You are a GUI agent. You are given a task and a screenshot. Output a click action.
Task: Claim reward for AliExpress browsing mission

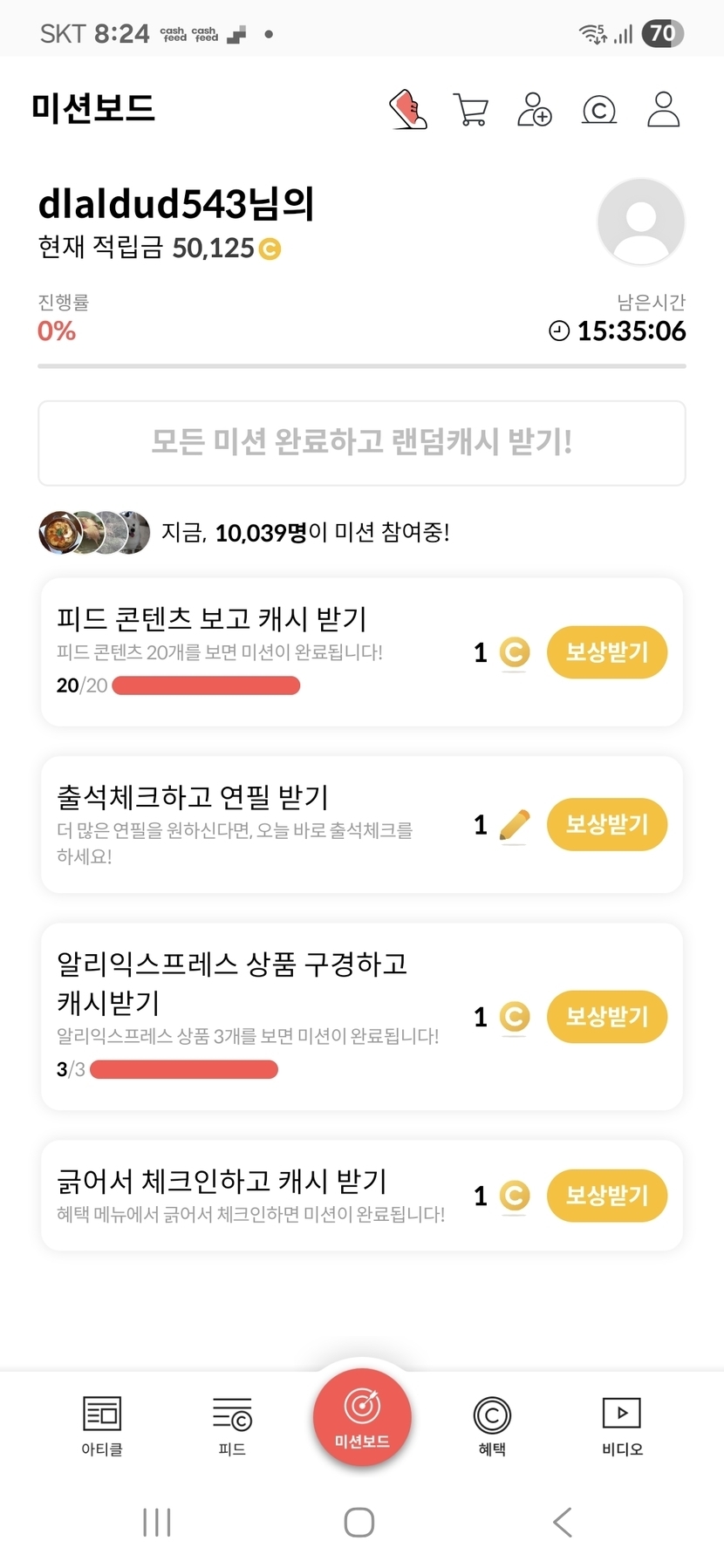[x=606, y=1016]
